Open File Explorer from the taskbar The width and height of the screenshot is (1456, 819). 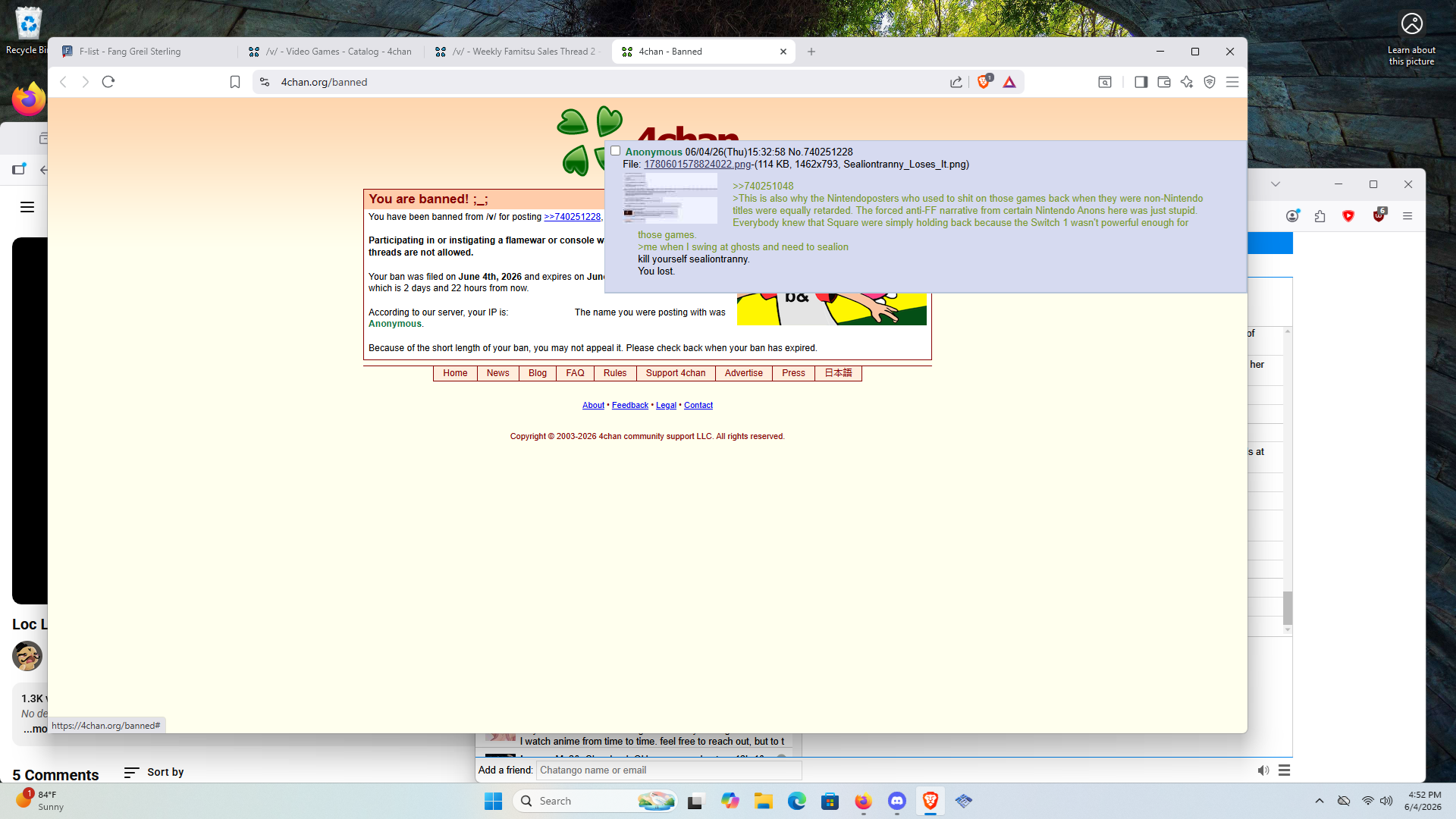click(763, 801)
